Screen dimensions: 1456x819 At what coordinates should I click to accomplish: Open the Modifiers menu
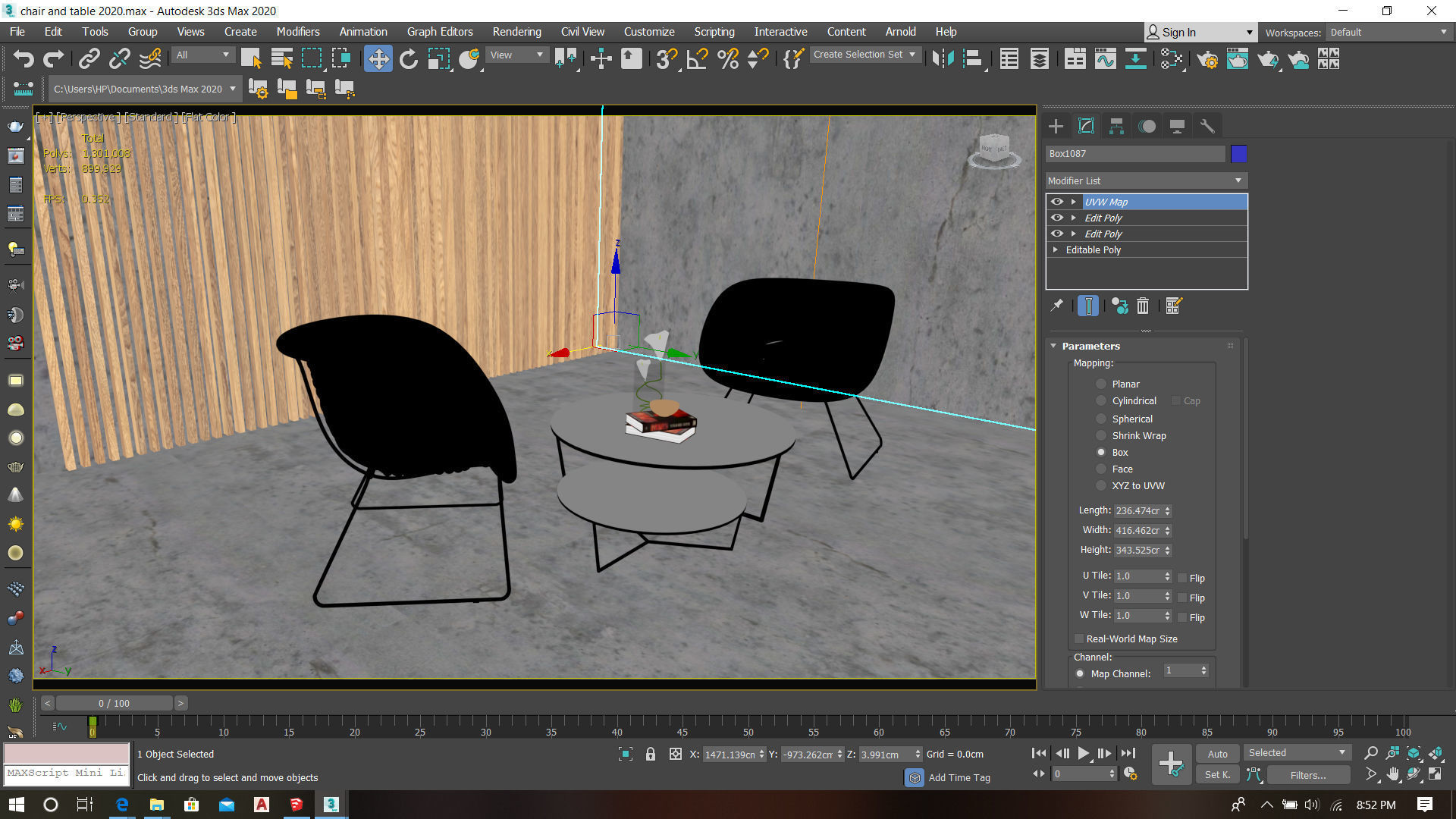click(x=297, y=32)
